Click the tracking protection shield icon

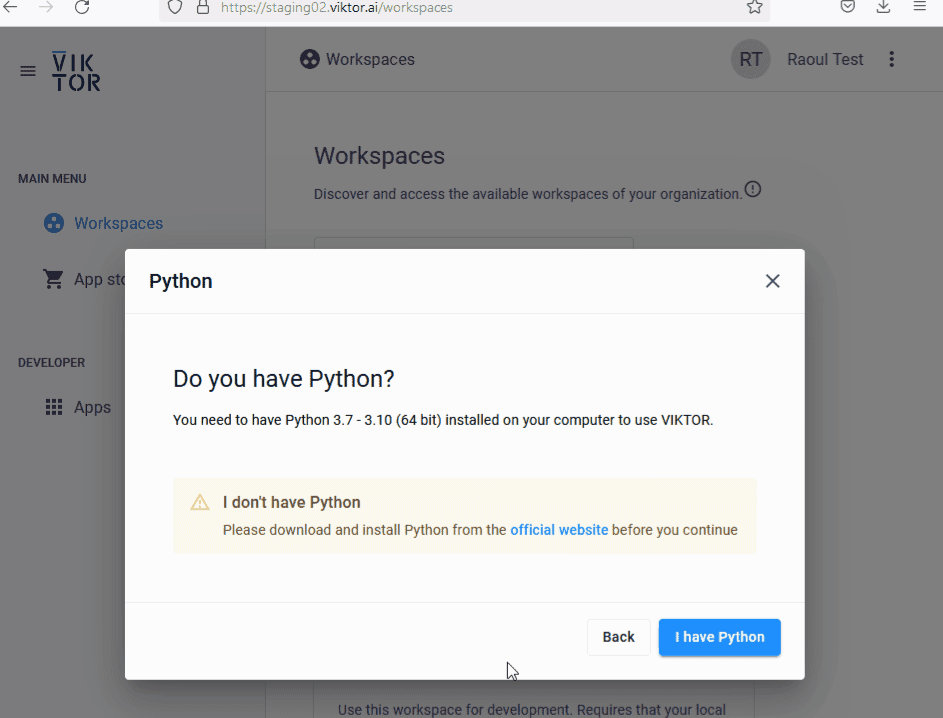pos(174,7)
